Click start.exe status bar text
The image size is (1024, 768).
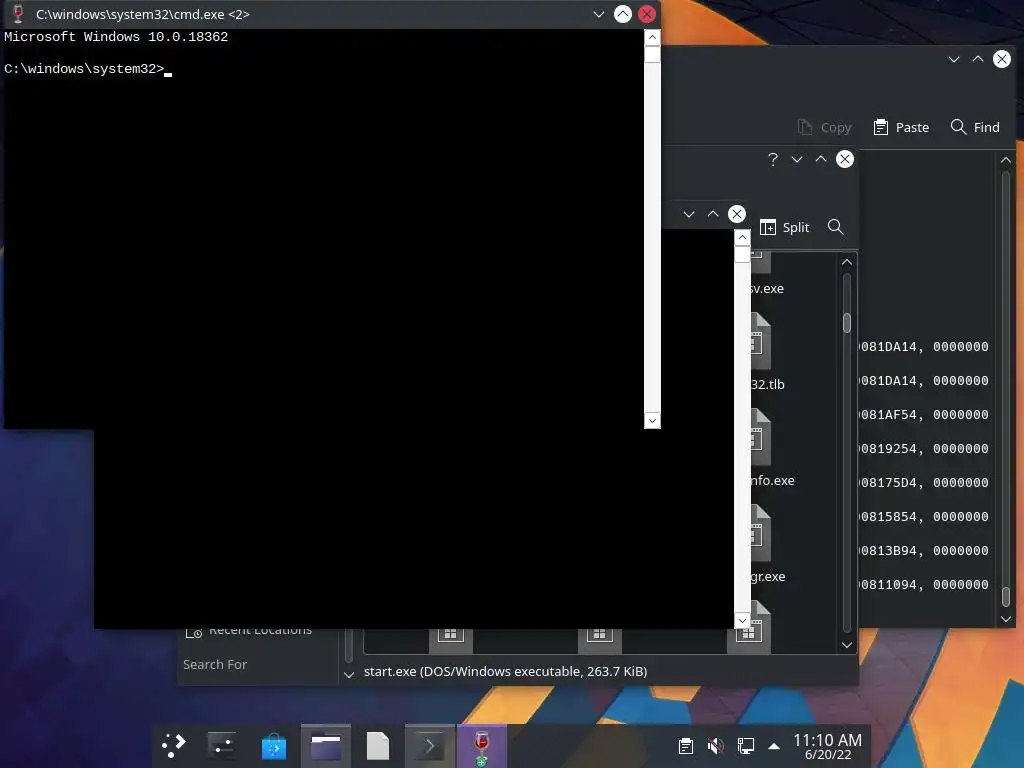pyautogui.click(x=505, y=671)
